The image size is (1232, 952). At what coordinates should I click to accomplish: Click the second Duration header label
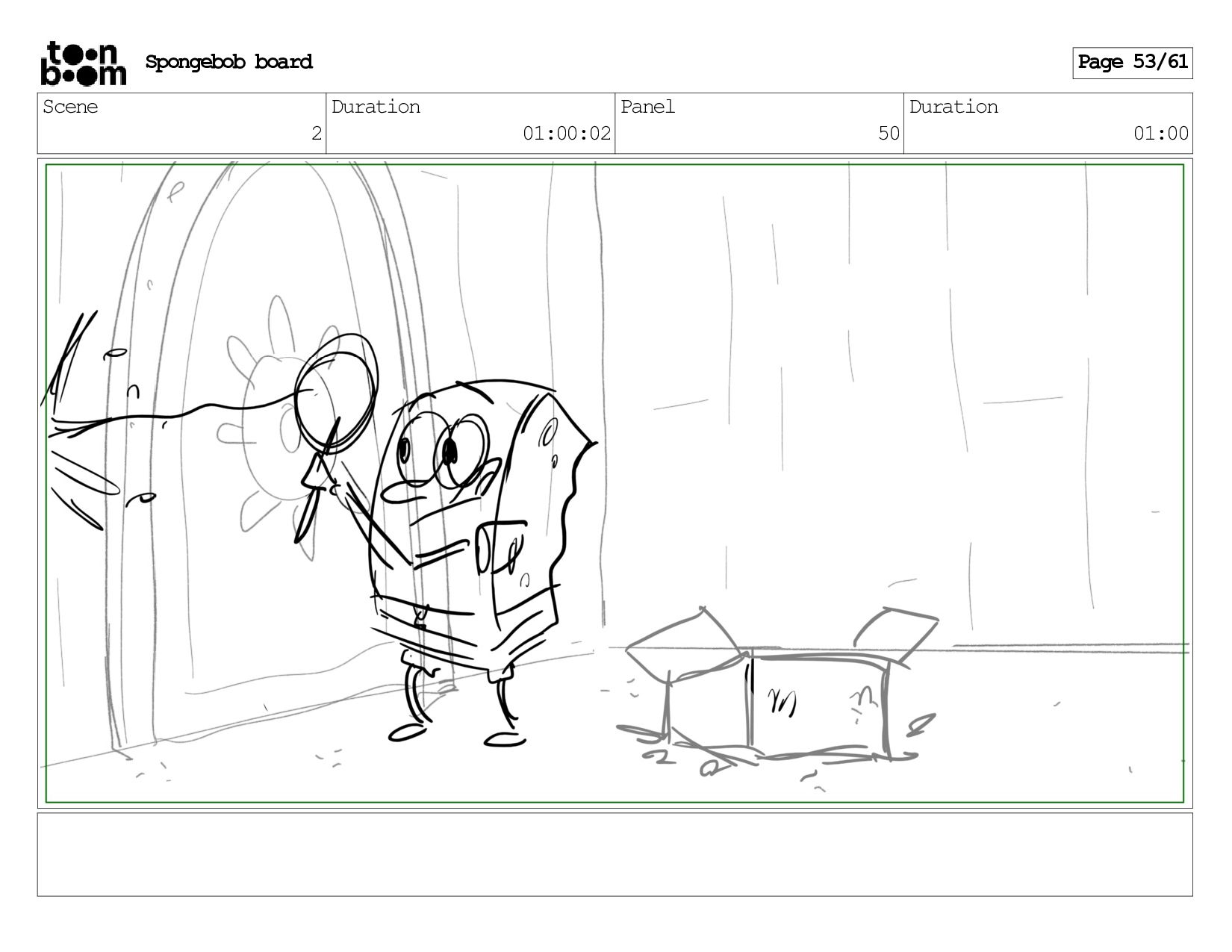(x=953, y=107)
